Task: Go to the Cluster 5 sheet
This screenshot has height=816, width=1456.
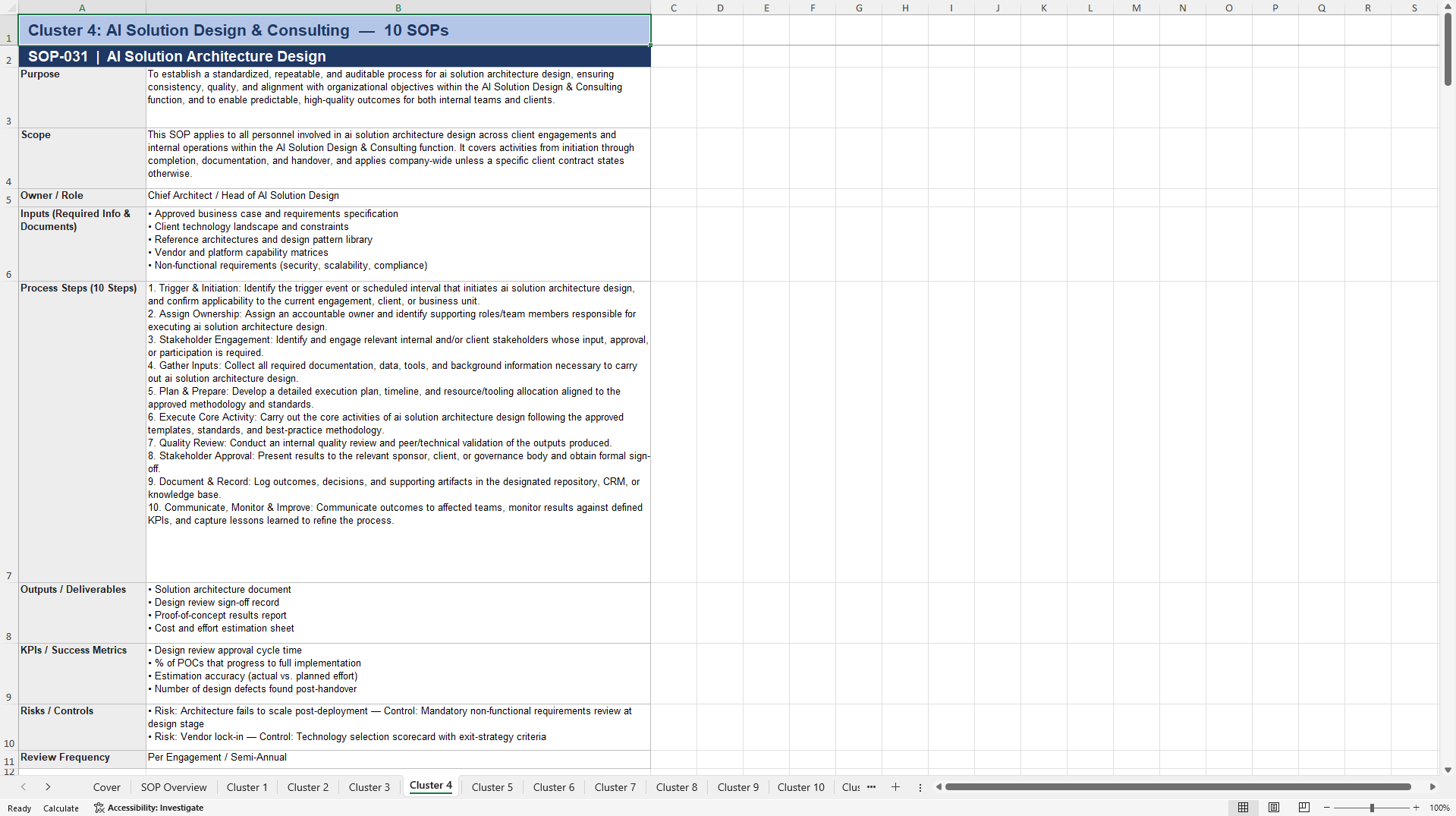Action: [492, 787]
